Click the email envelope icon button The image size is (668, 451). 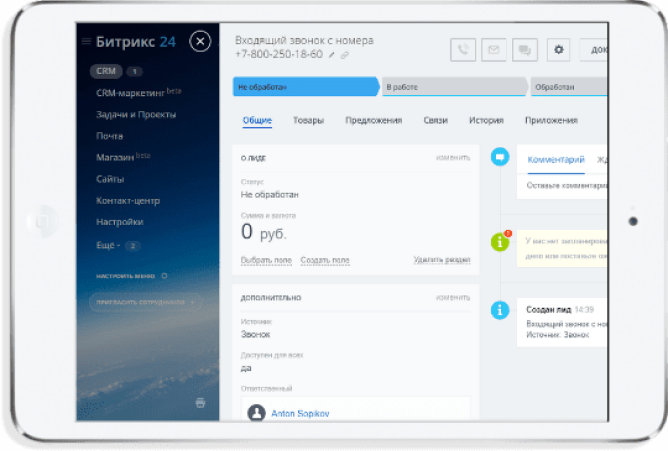pyautogui.click(x=494, y=50)
